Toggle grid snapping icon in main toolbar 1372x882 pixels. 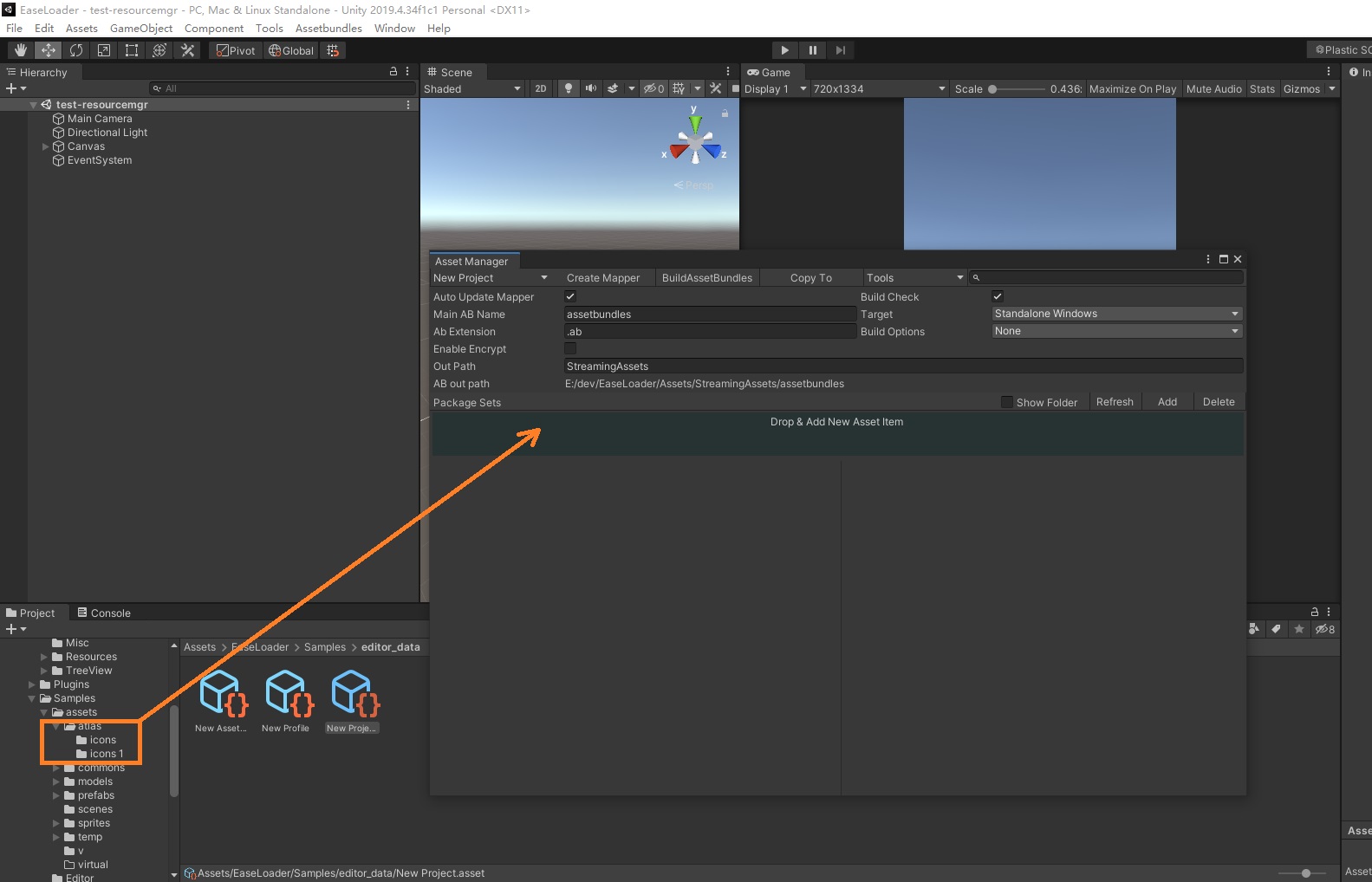[x=333, y=50]
